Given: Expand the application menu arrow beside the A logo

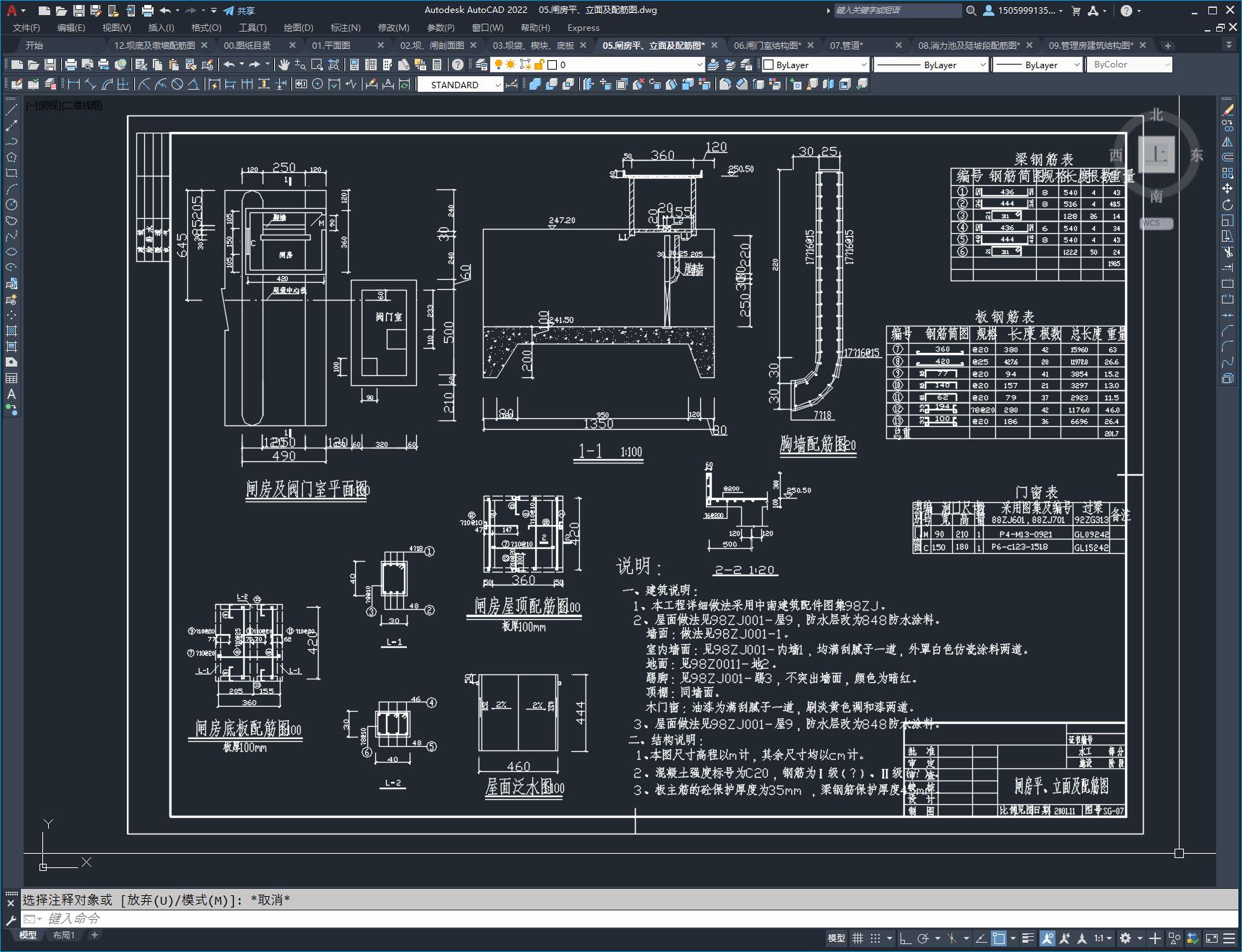Looking at the screenshot, I should coord(24,11).
